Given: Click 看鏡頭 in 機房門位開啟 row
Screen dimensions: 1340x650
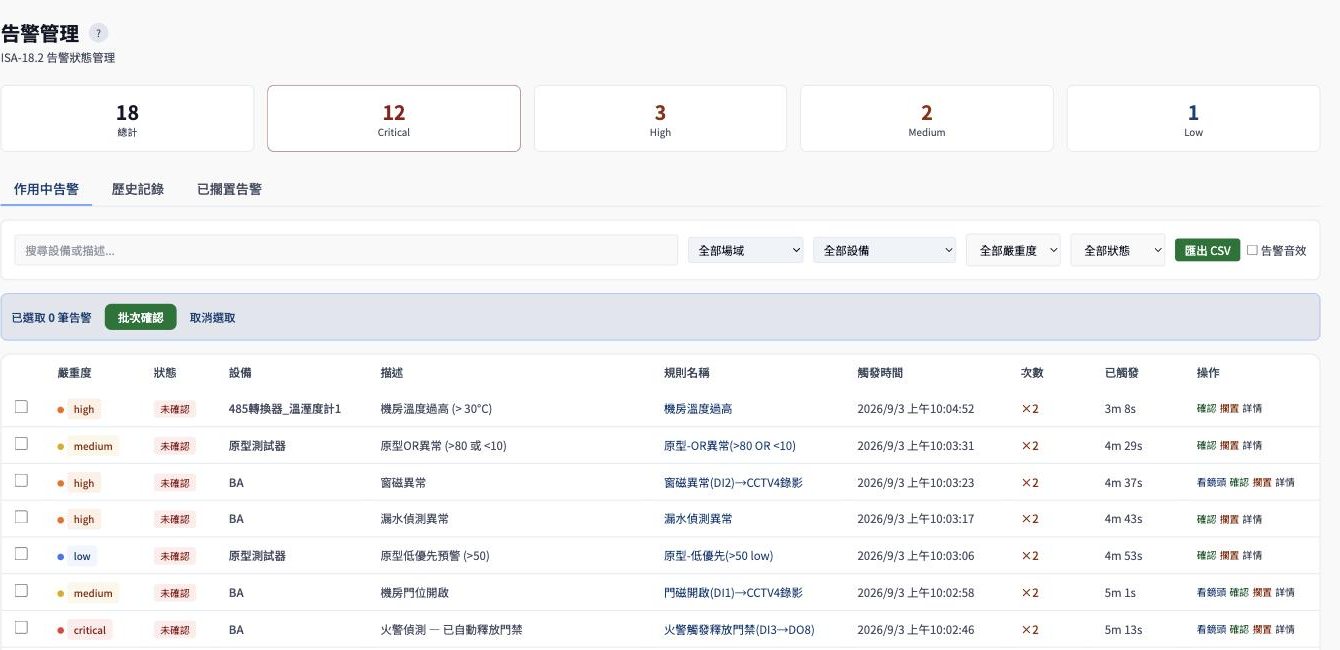Looking at the screenshot, I should coord(1211,593).
